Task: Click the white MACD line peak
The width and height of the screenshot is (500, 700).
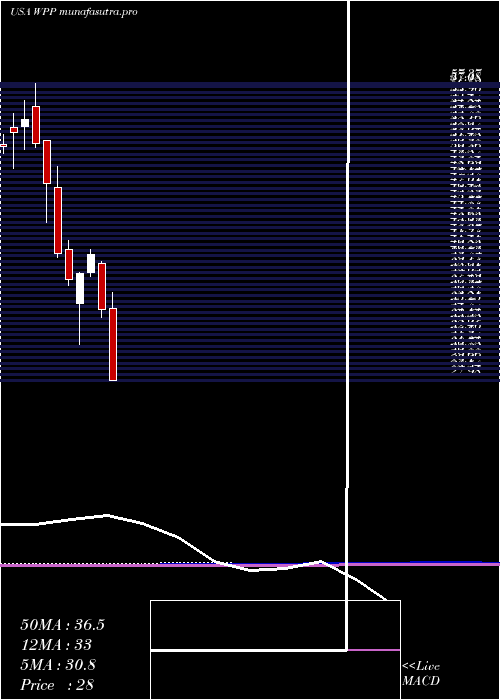Action: [107, 515]
